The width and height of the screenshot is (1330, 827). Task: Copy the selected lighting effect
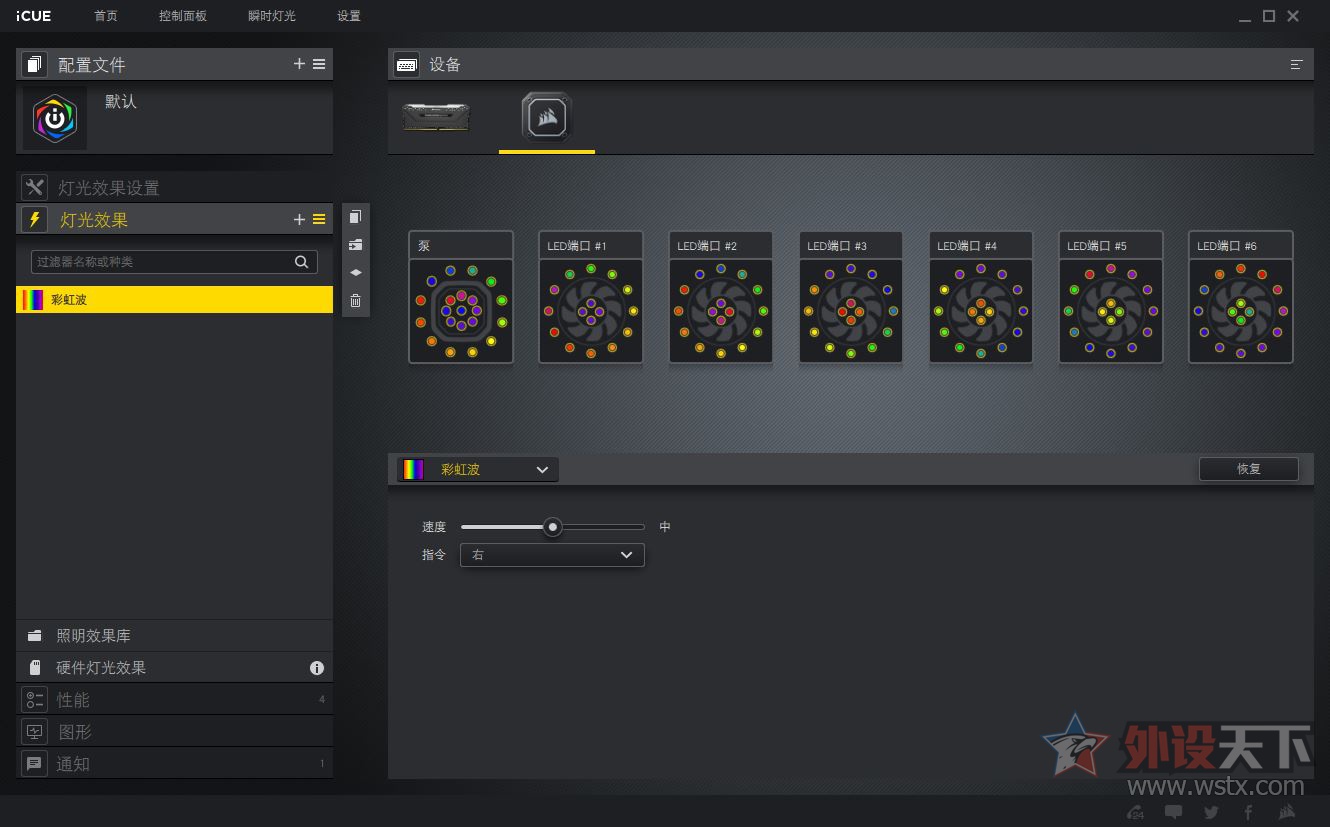(x=355, y=217)
